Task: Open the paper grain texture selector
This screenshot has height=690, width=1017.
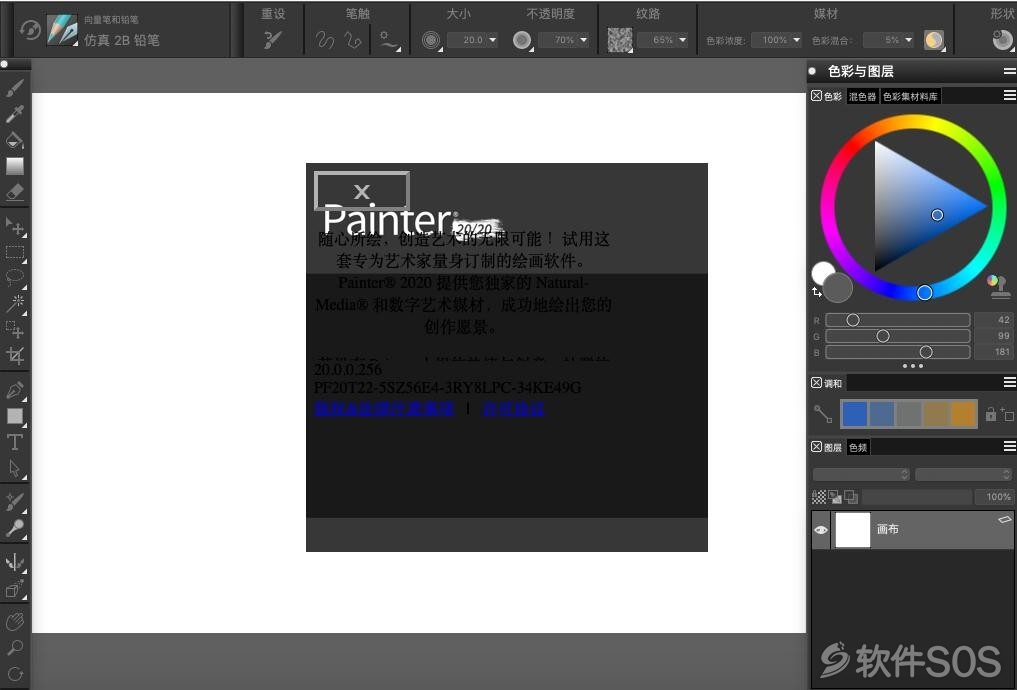Action: [x=620, y=40]
